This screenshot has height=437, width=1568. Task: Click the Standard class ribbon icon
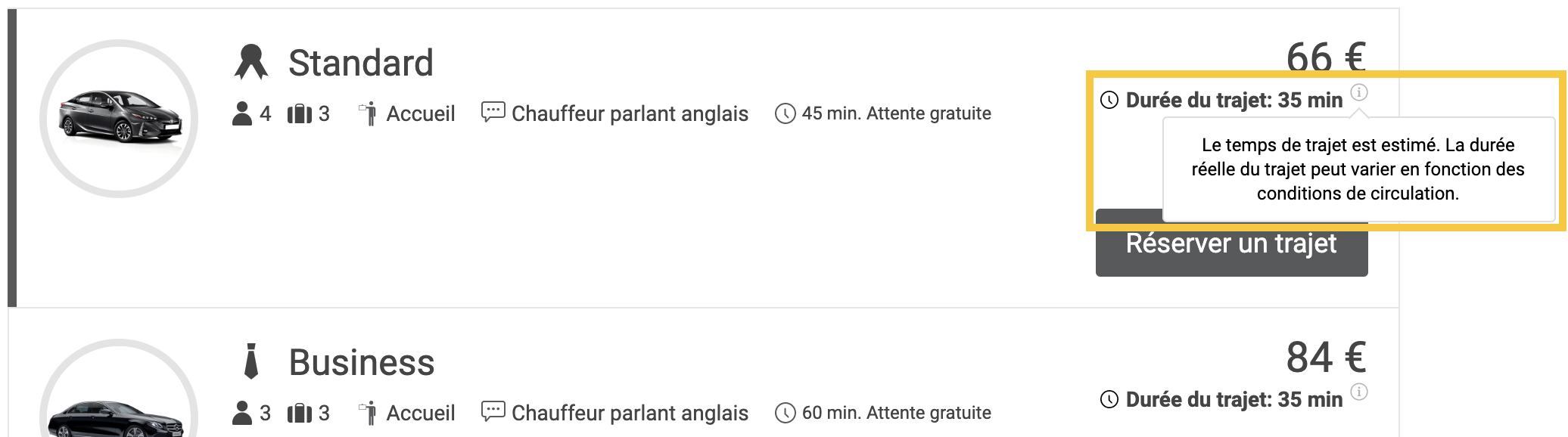251,62
